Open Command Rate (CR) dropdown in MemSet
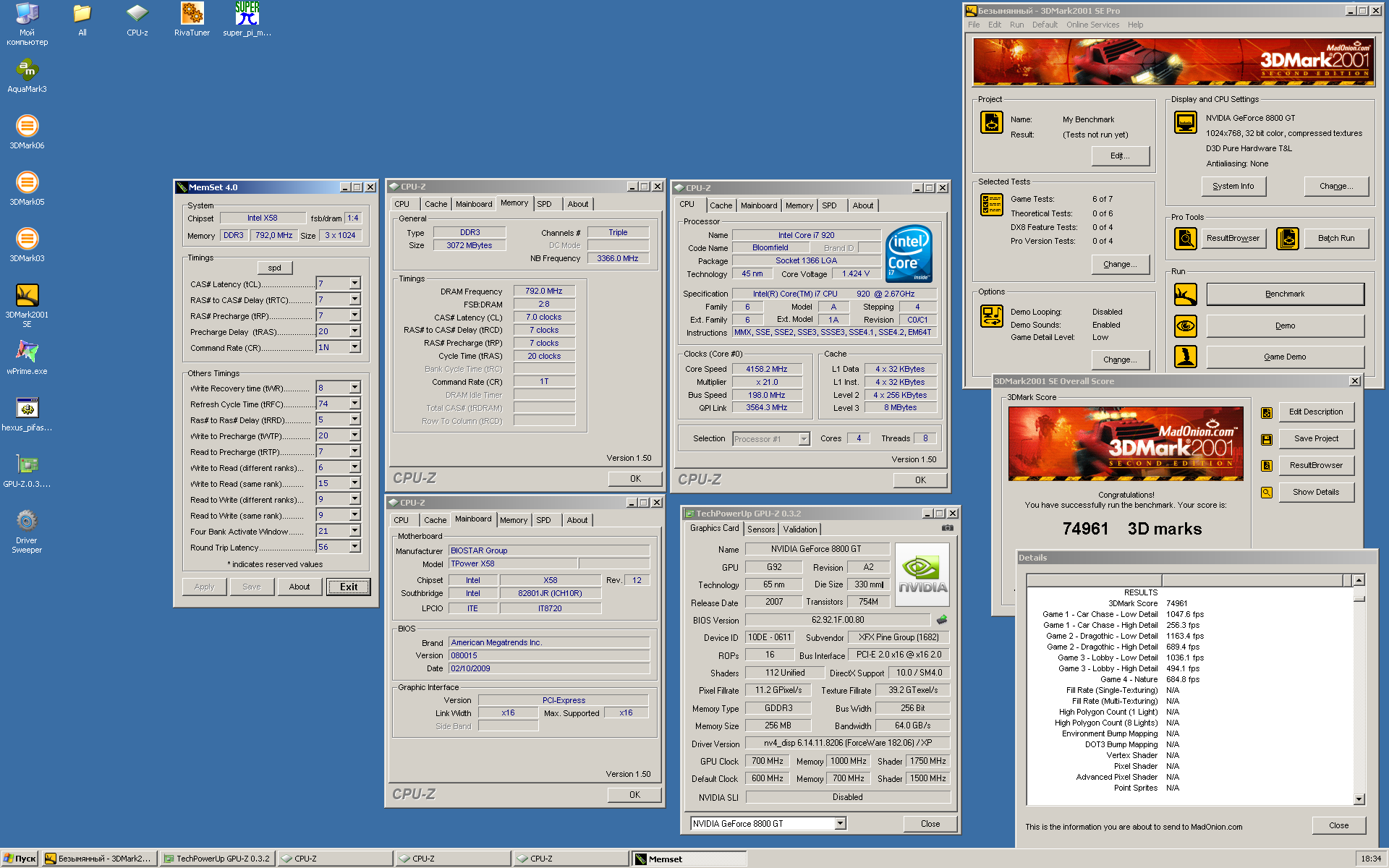The width and height of the screenshot is (1389, 868). 354,347
